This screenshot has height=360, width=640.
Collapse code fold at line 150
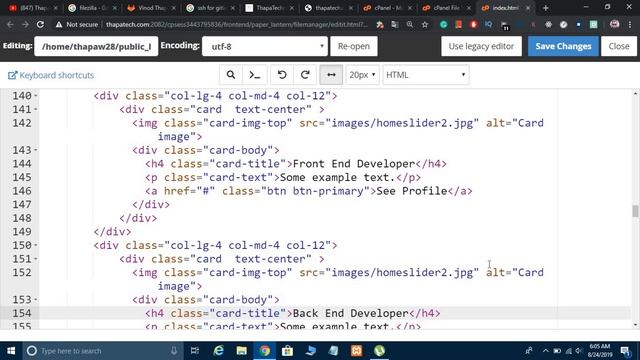(36, 245)
